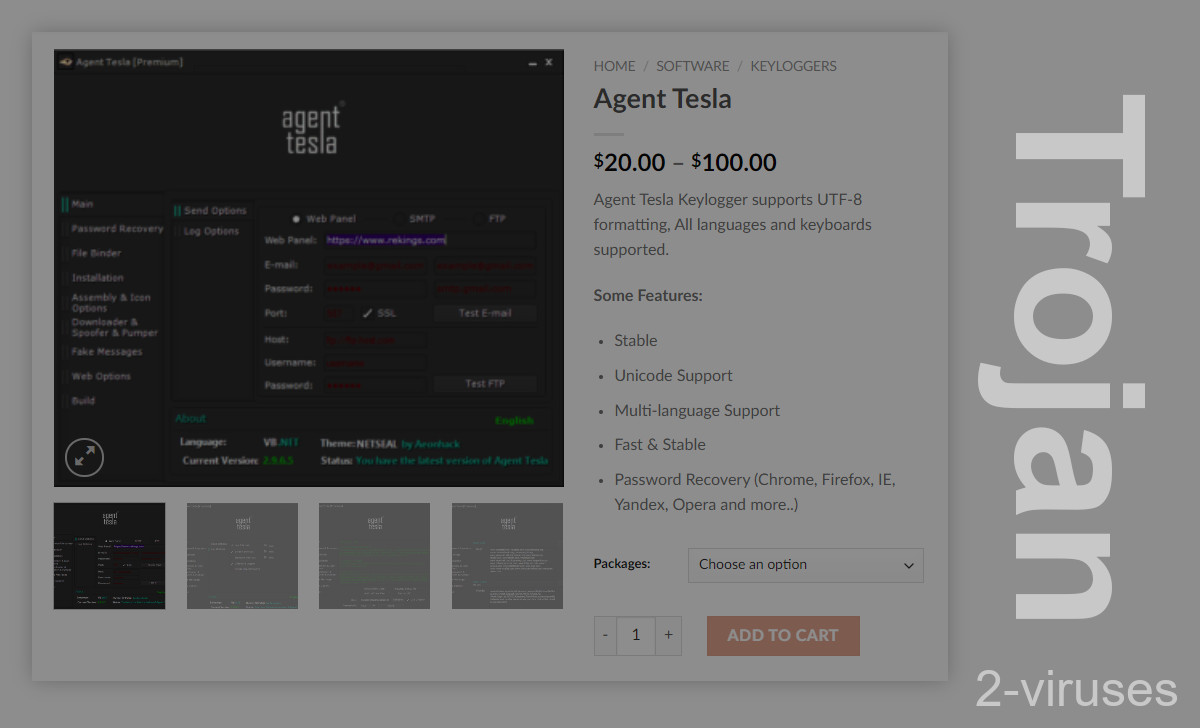Switch to the Log Options tab
The height and width of the screenshot is (728, 1200).
[211, 231]
